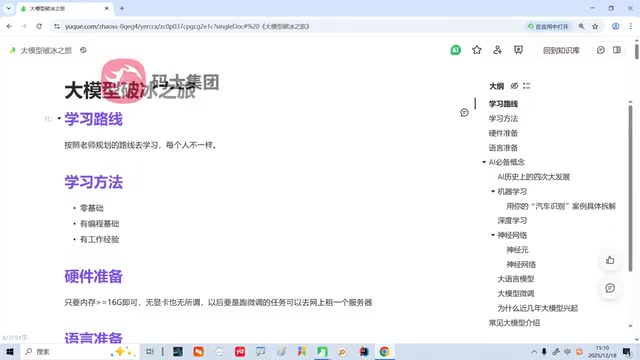This screenshot has height=360, width=640.
Task: Jump to 硬件准备 in outline
Action: pyautogui.click(x=503, y=133)
